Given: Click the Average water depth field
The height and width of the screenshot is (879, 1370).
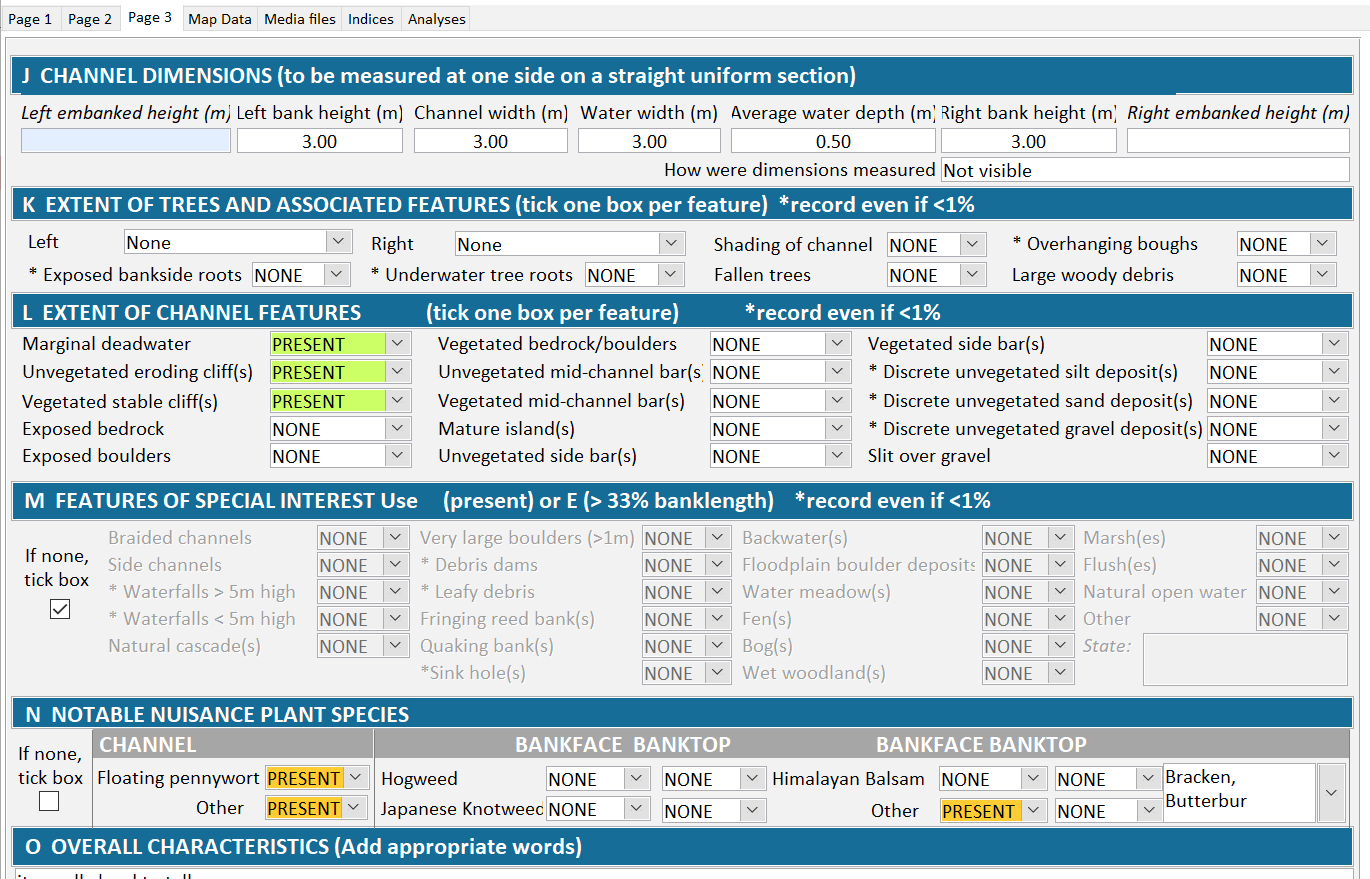Looking at the screenshot, I should pyautogui.click(x=833, y=141).
